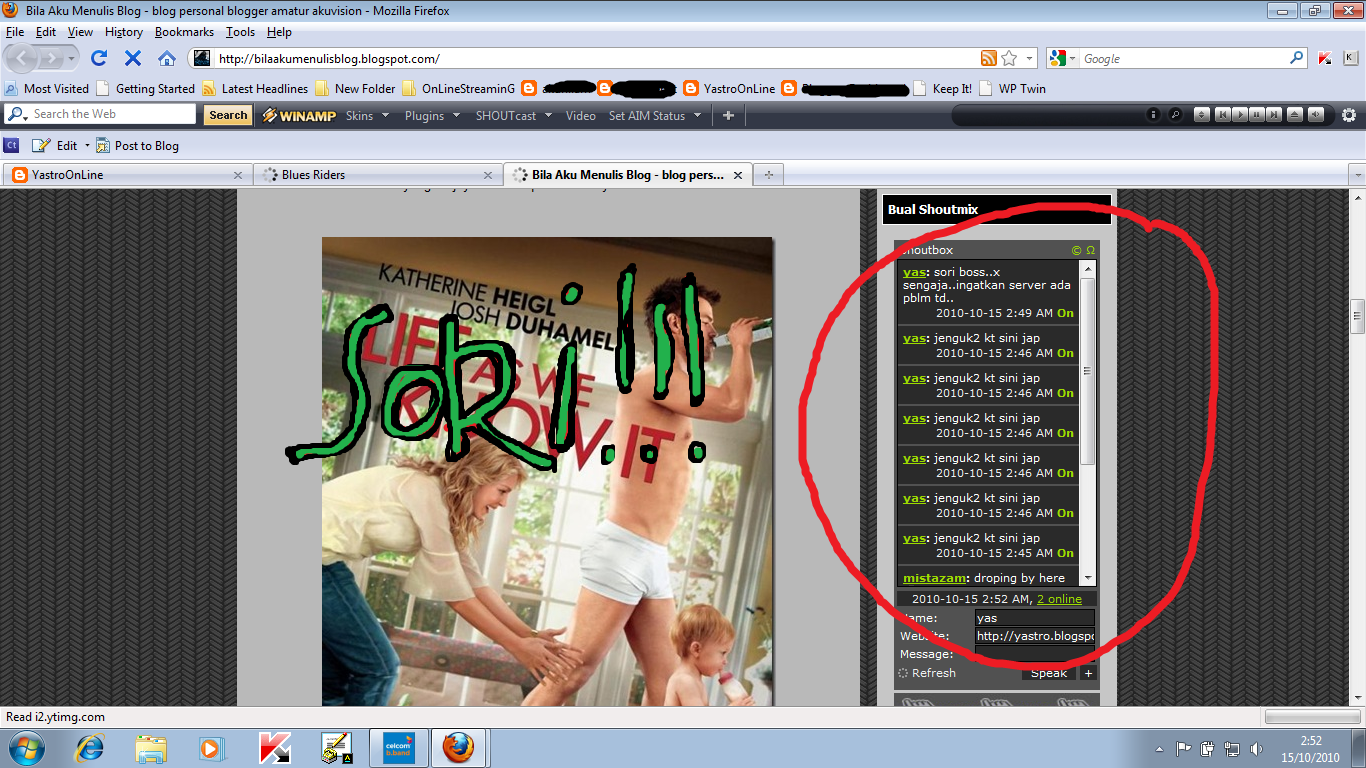
Task: Click the page vertical scrollbar thumb
Action: [1357, 315]
